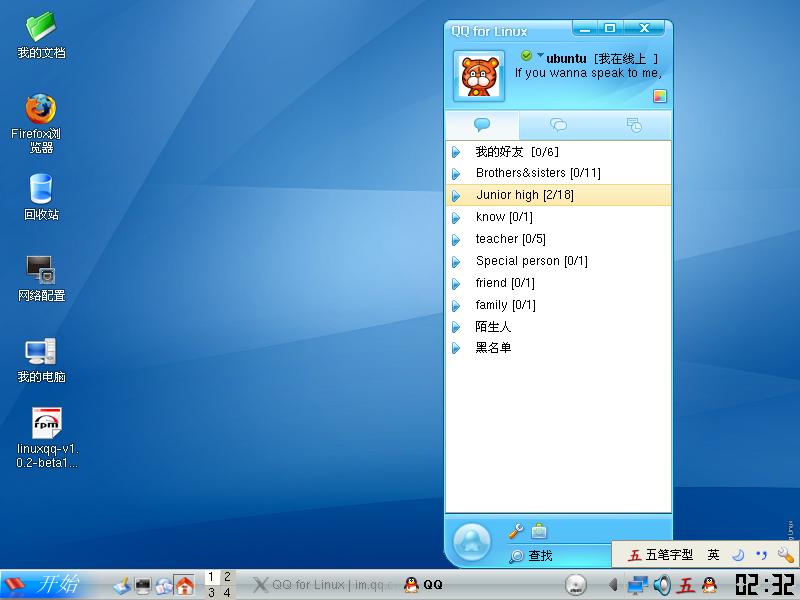
Task: Click the tiger avatar in QQ
Action: 479,76
